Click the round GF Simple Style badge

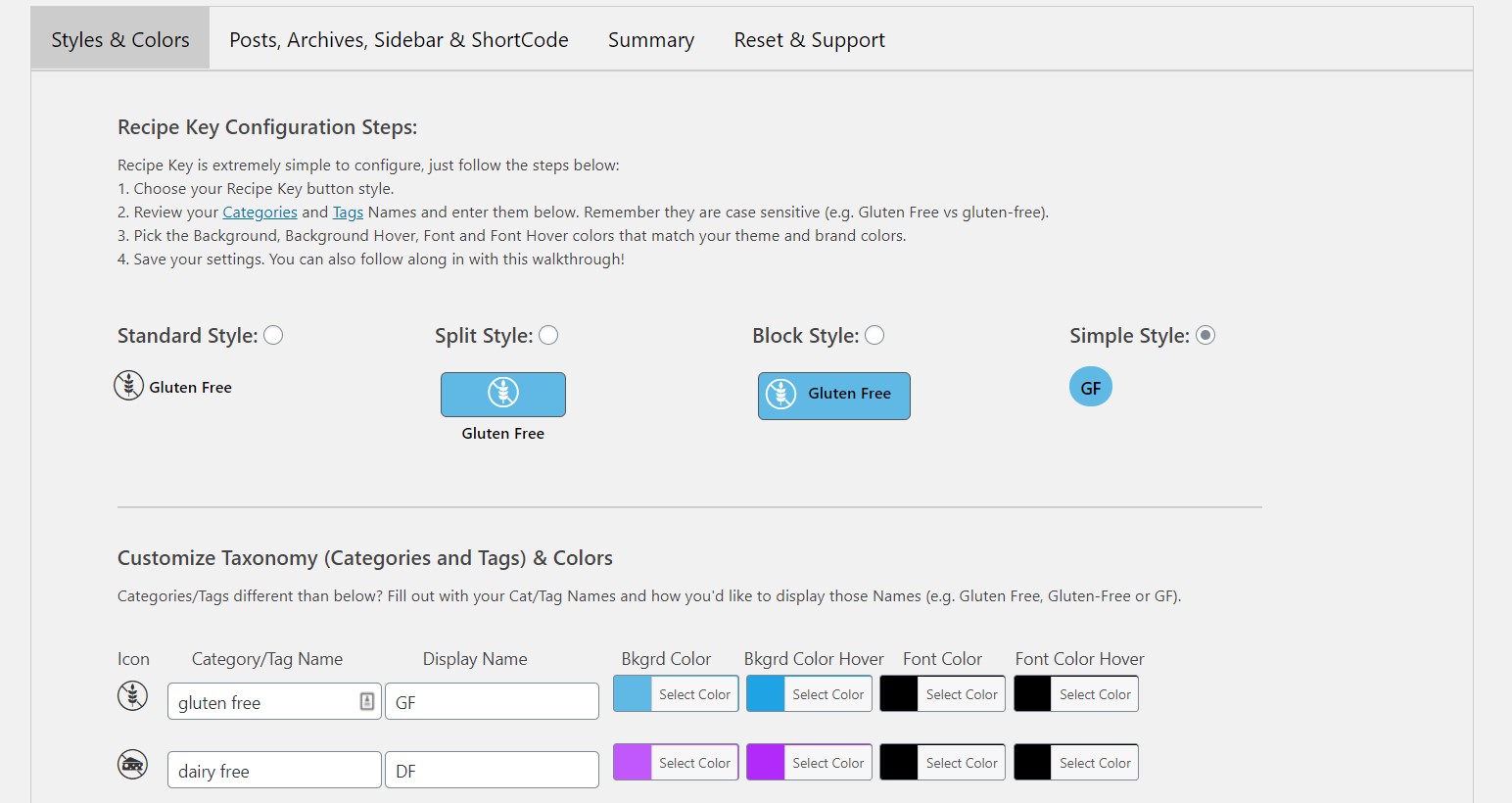(x=1091, y=387)
